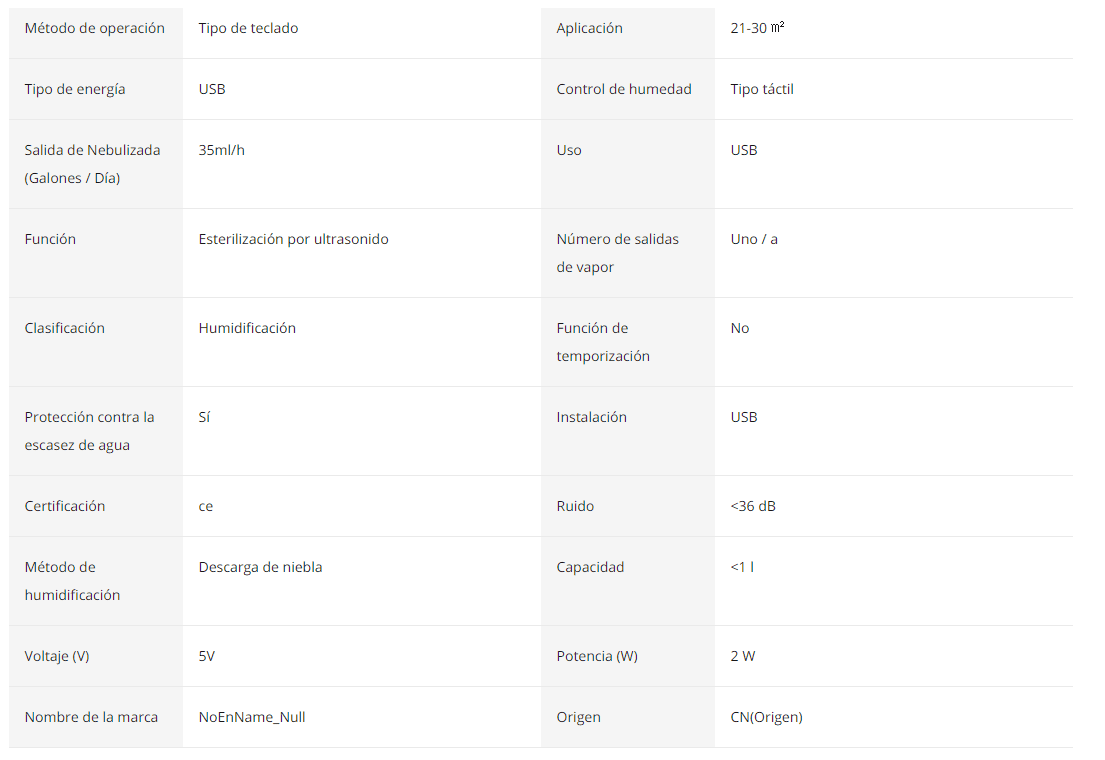Screen dimensions: 1105x760
Task: Click the 'Número de salidas de vapor' label
Action: 617,253
